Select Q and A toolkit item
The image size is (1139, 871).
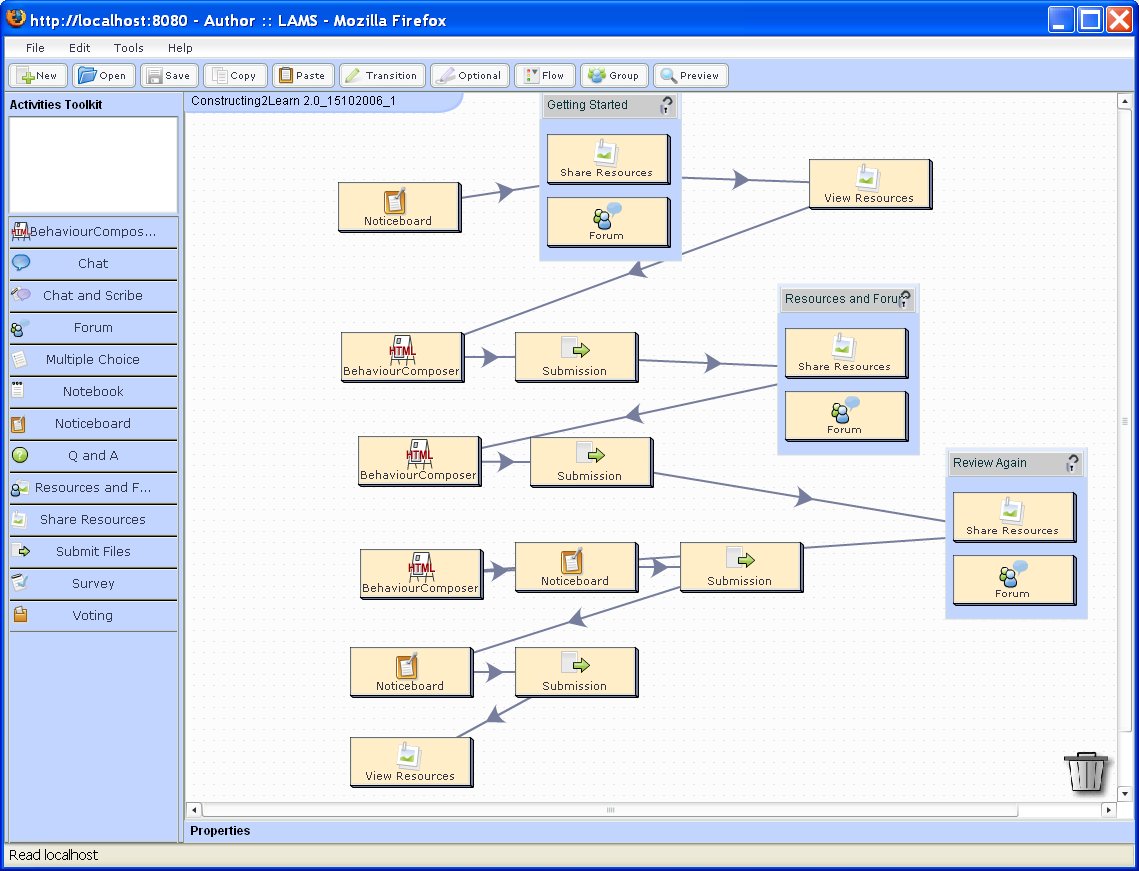tap(92, 456)
